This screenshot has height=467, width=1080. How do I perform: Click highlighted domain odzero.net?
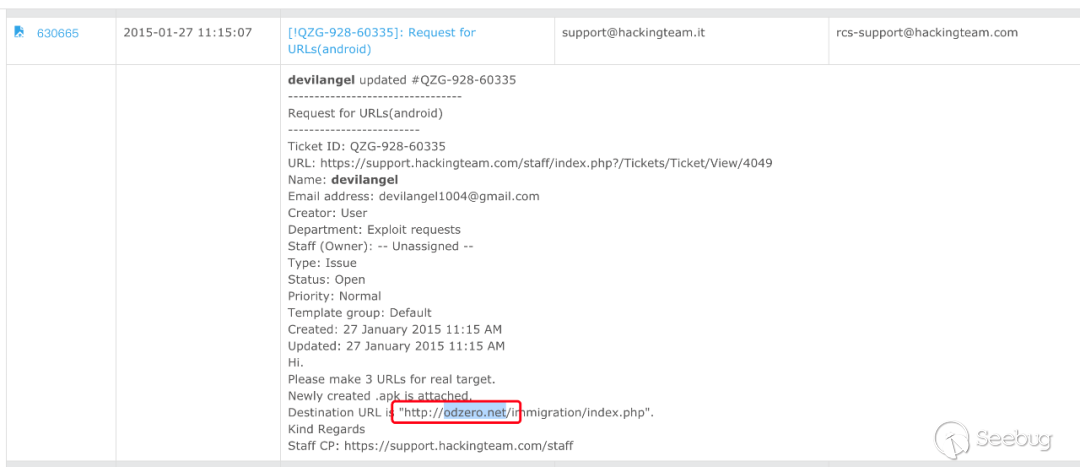[x=475, y=413]
